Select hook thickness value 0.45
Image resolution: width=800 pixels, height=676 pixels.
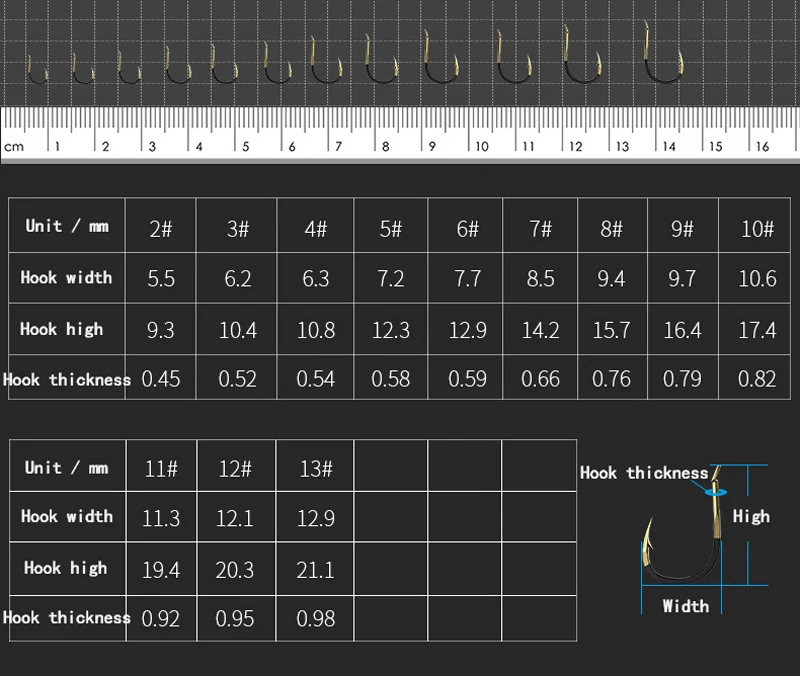pyautogui.click(x=161, y=379)
